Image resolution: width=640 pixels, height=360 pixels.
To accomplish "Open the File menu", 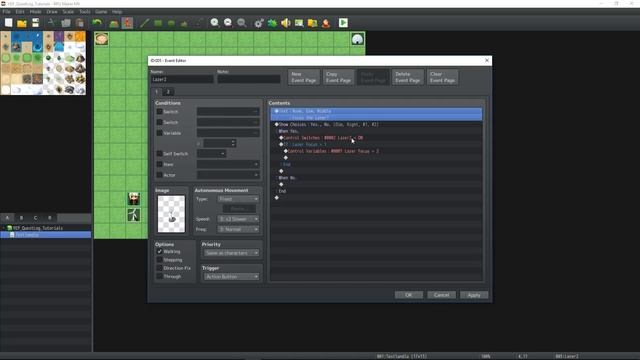I will click(x=7, y=12).
